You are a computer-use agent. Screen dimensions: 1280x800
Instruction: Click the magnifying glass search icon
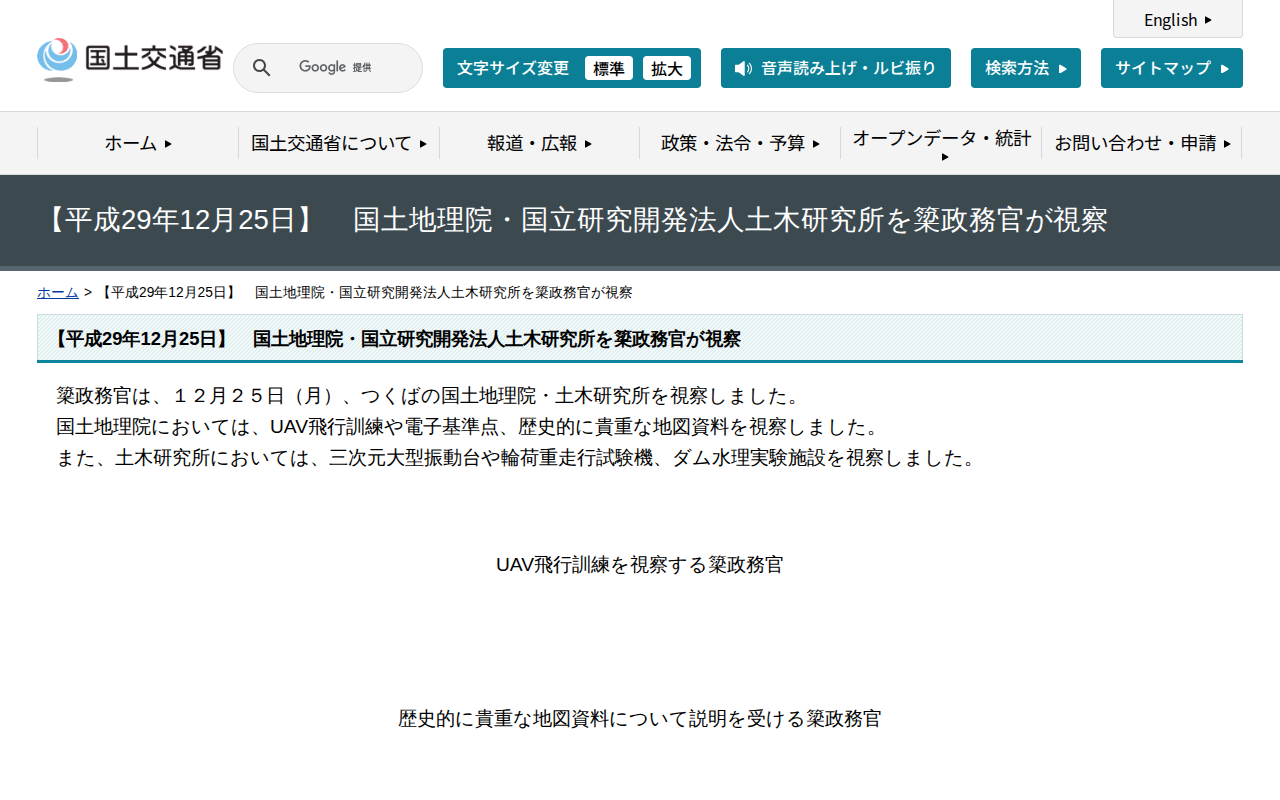click(261, 67)
